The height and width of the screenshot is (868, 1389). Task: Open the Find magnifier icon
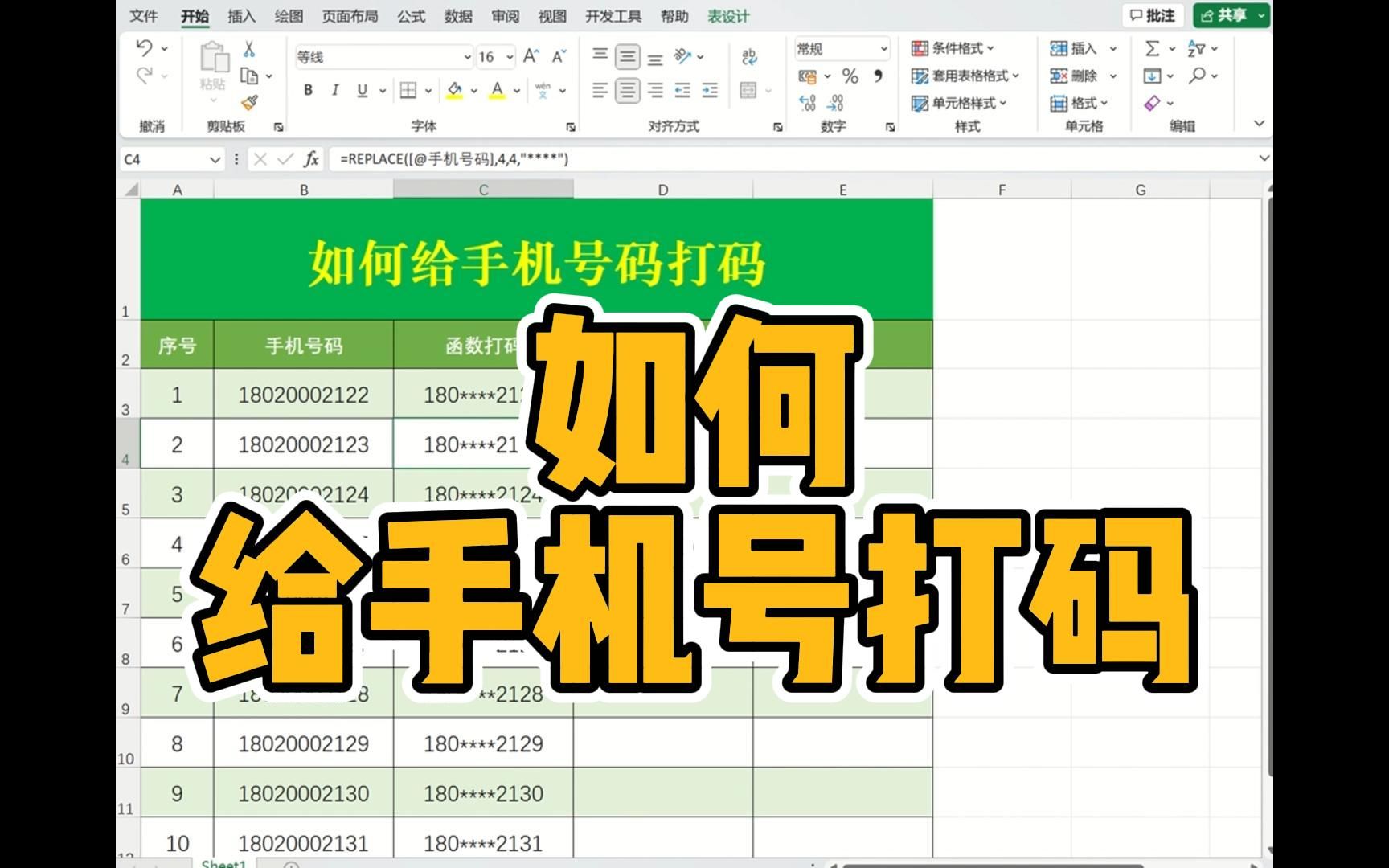1198,76
